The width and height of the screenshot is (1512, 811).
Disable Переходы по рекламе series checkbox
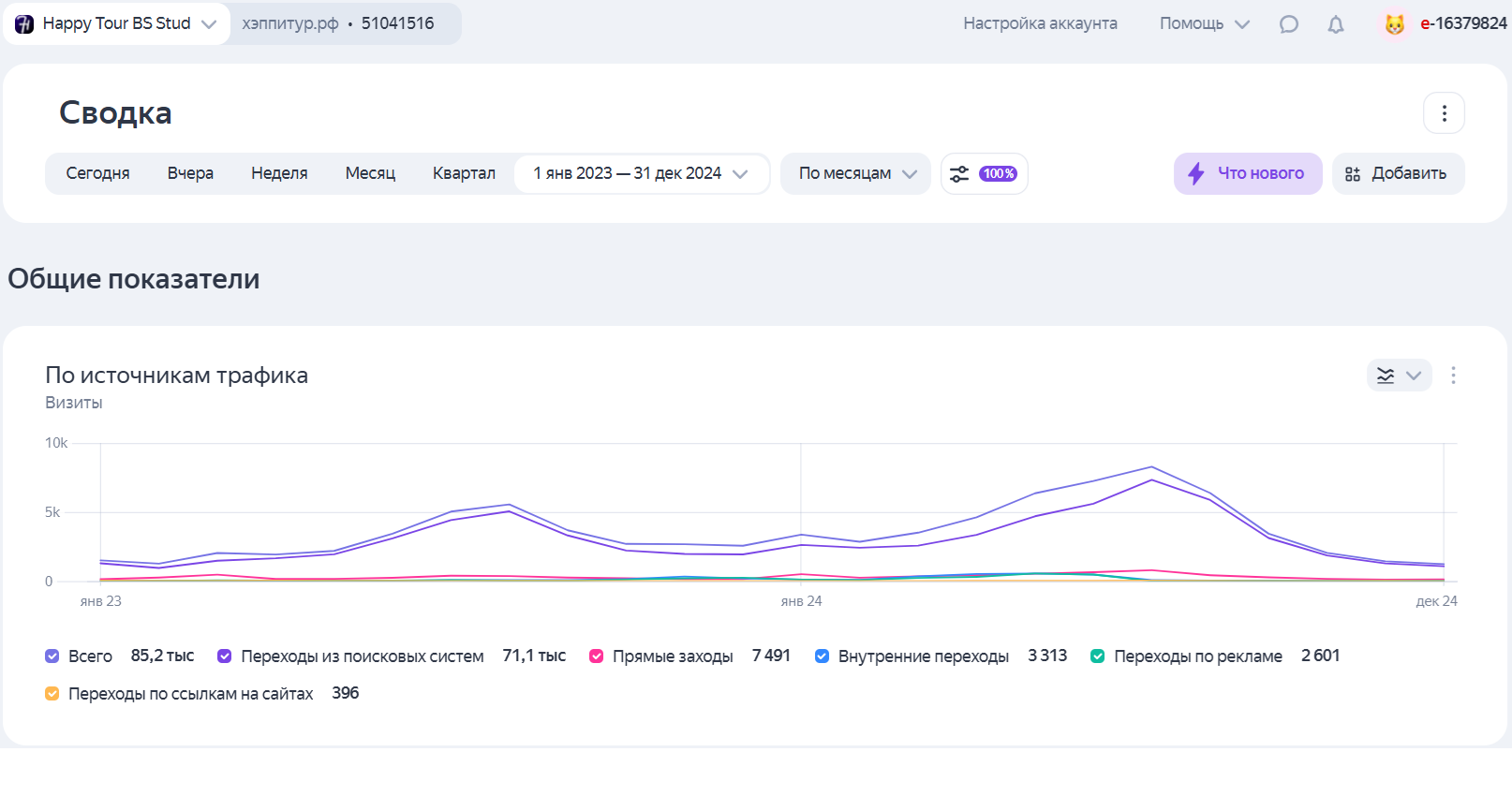coord(1097,656)
